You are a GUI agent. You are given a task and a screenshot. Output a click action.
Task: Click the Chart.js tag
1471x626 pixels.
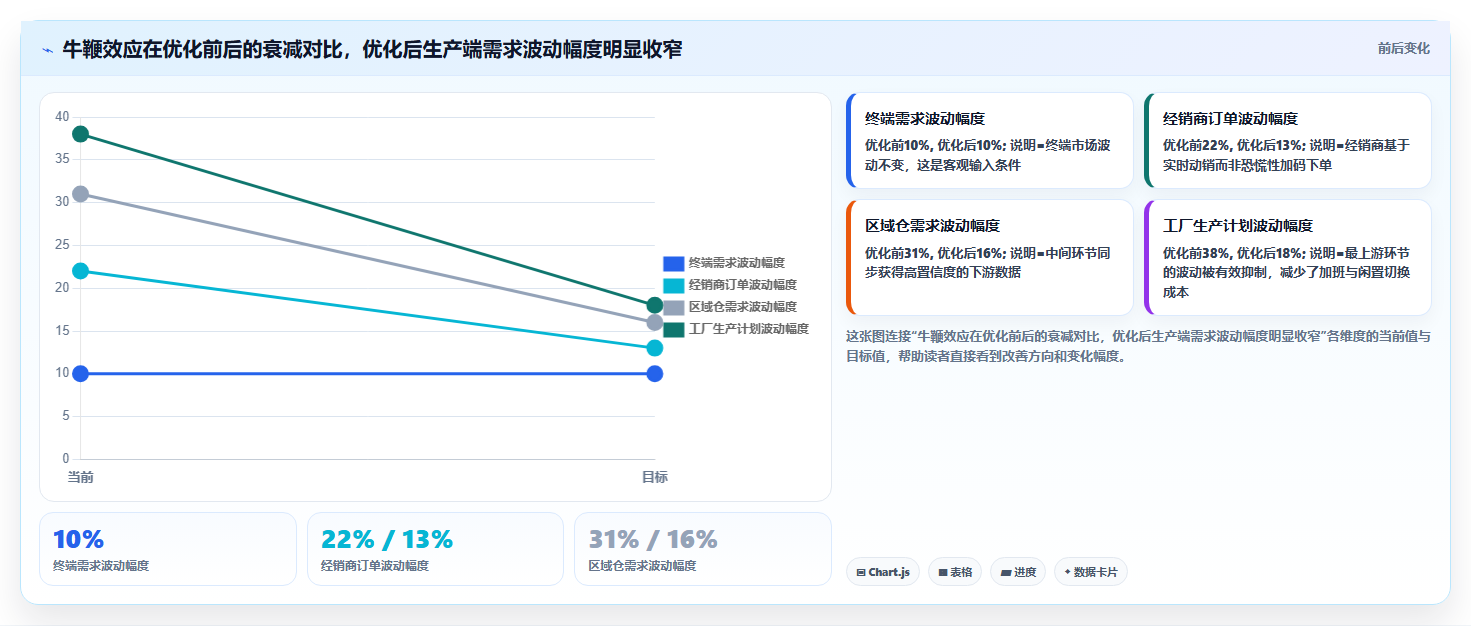[883, 572]
